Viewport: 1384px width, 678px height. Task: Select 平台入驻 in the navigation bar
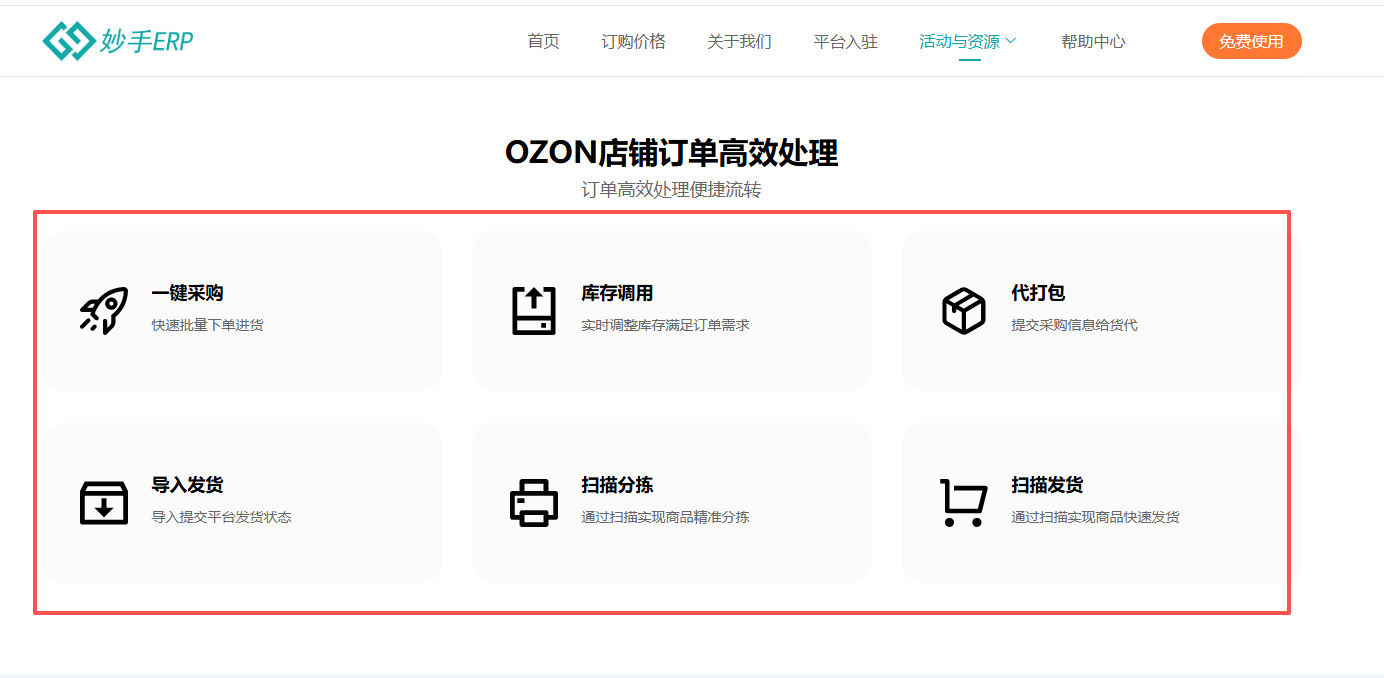point(845,41)
